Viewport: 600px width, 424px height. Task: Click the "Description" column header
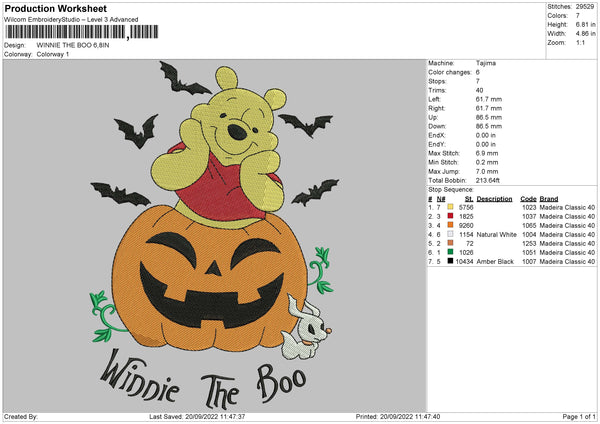click(x=494, y=199)
